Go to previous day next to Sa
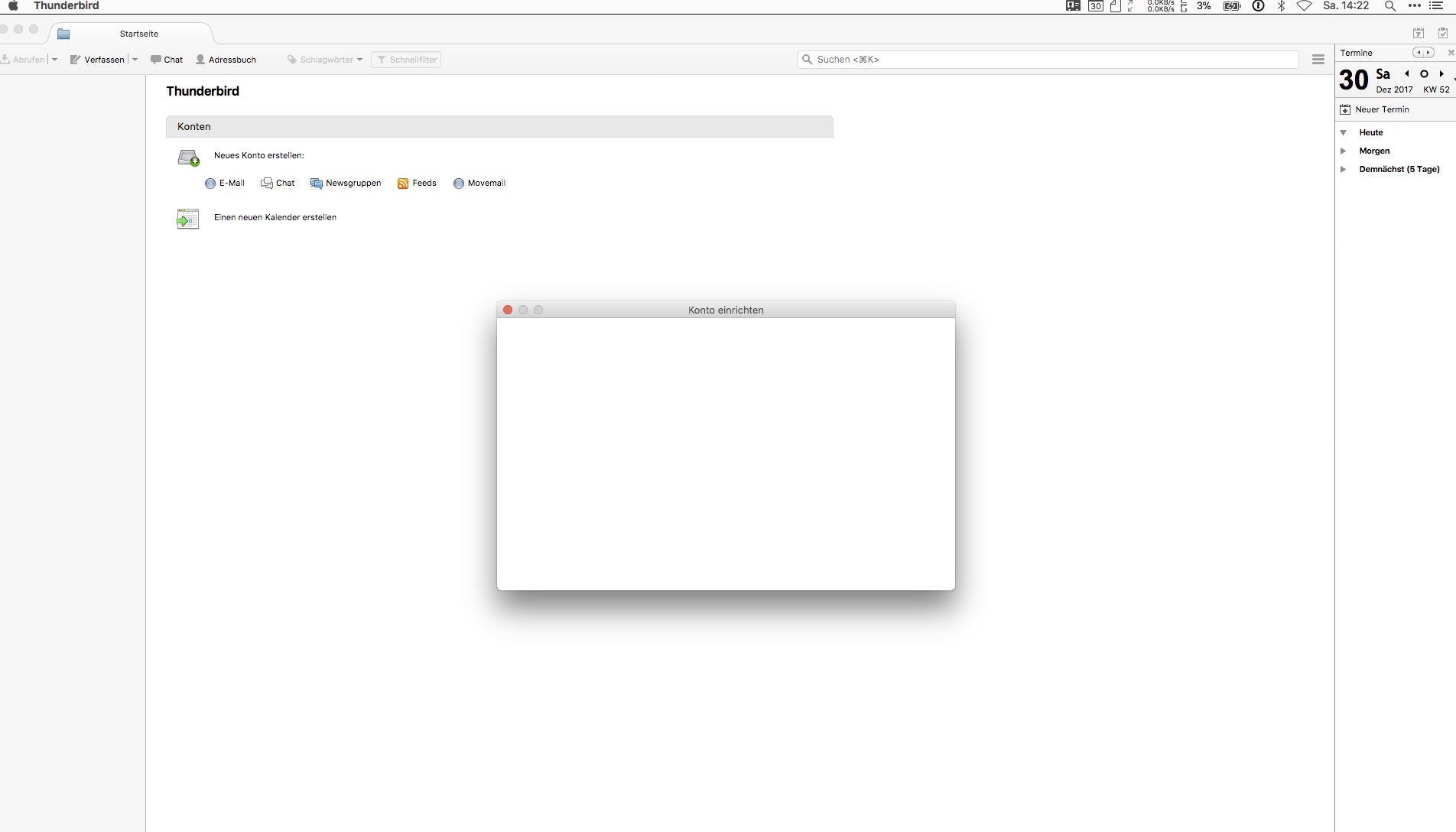Image resolution: width=1456 pixels, height=832 pixels. (x=1407, y=74)
